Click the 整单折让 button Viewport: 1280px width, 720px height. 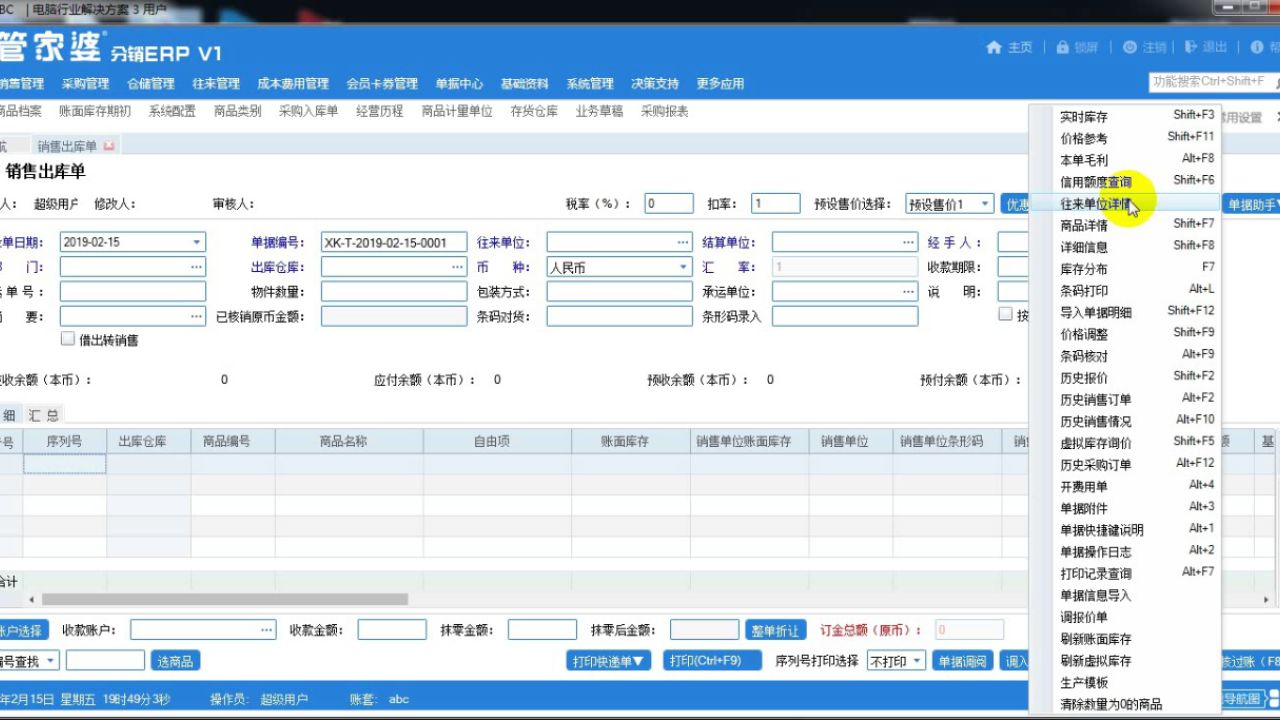click(775, 630)
